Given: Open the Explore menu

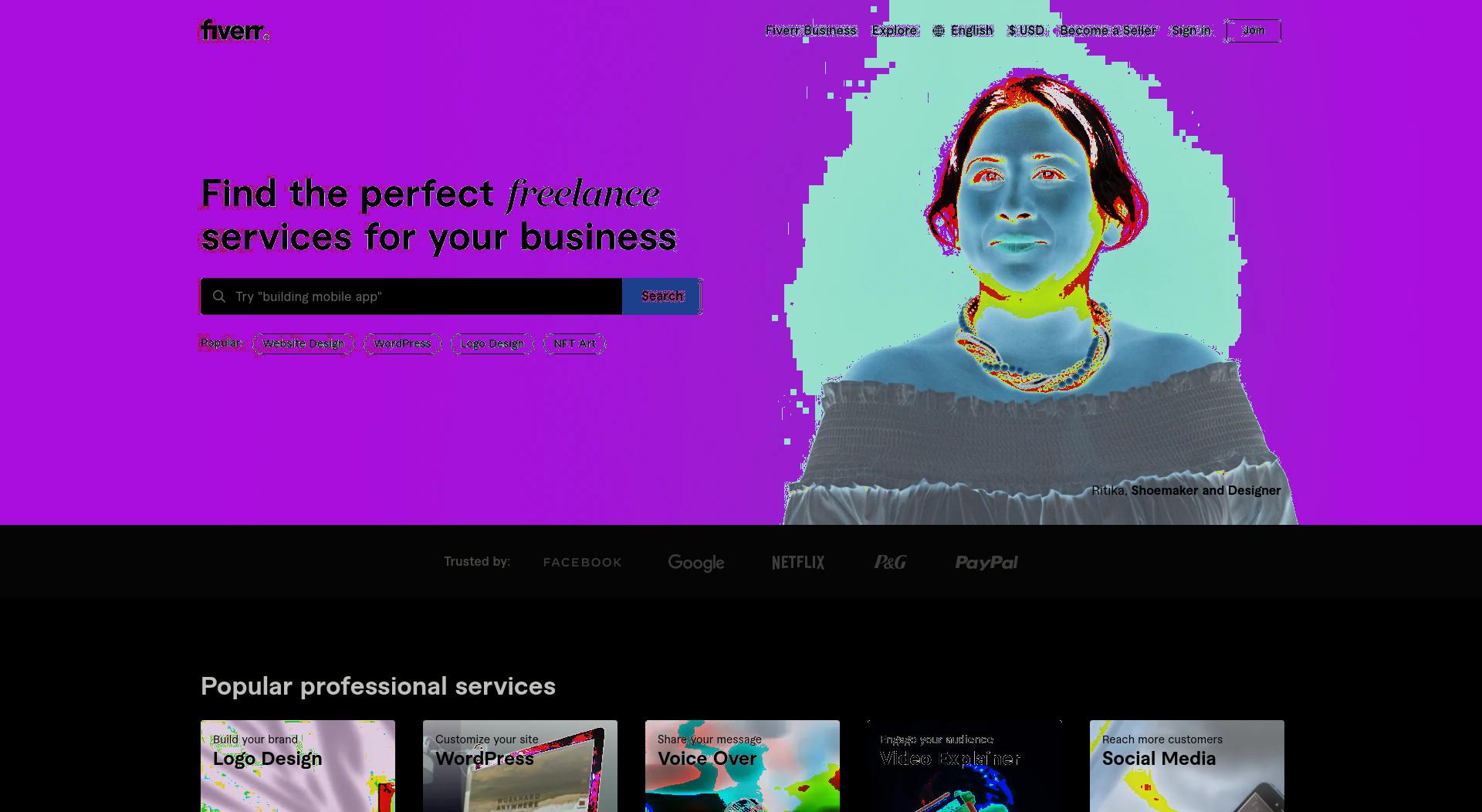Looking at the screenshot, I should tap(895, 31).
